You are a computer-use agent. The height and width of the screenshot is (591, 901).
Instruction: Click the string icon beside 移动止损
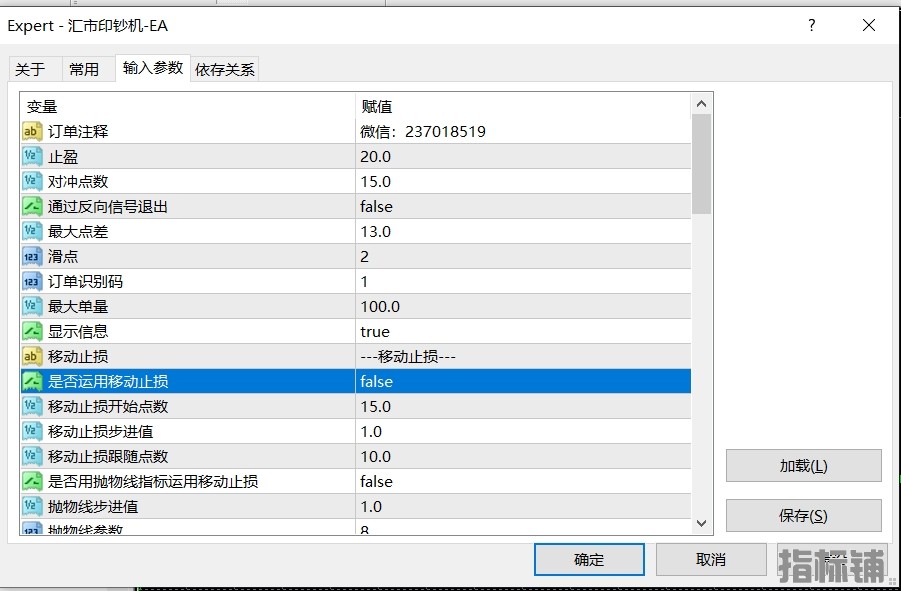[32, 356]
